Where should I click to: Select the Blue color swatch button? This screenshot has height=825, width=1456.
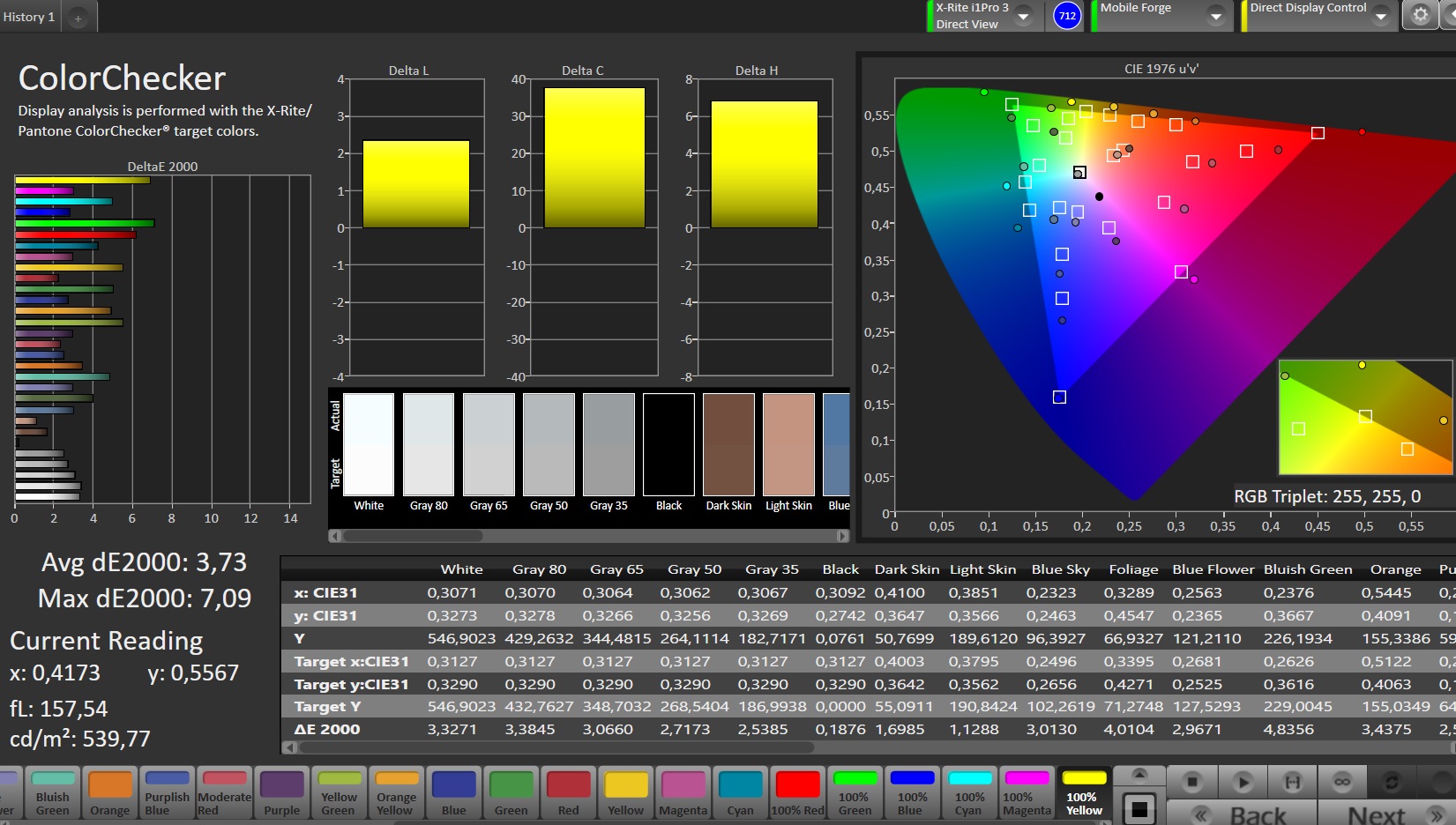click(x=454, y=792)
